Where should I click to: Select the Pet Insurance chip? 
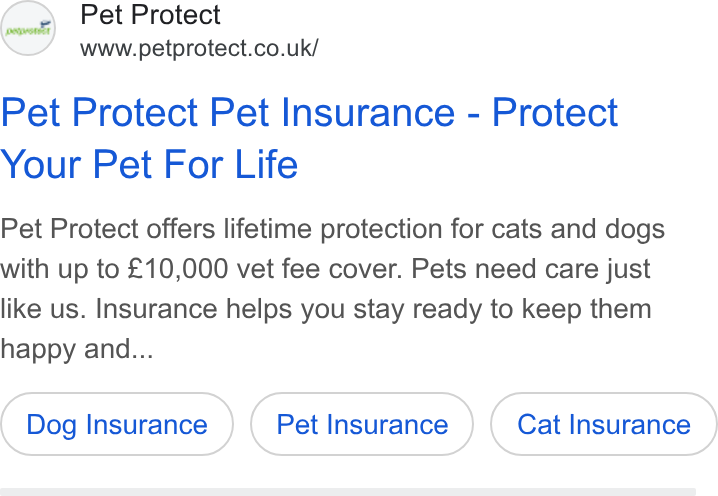pos(362,424)
